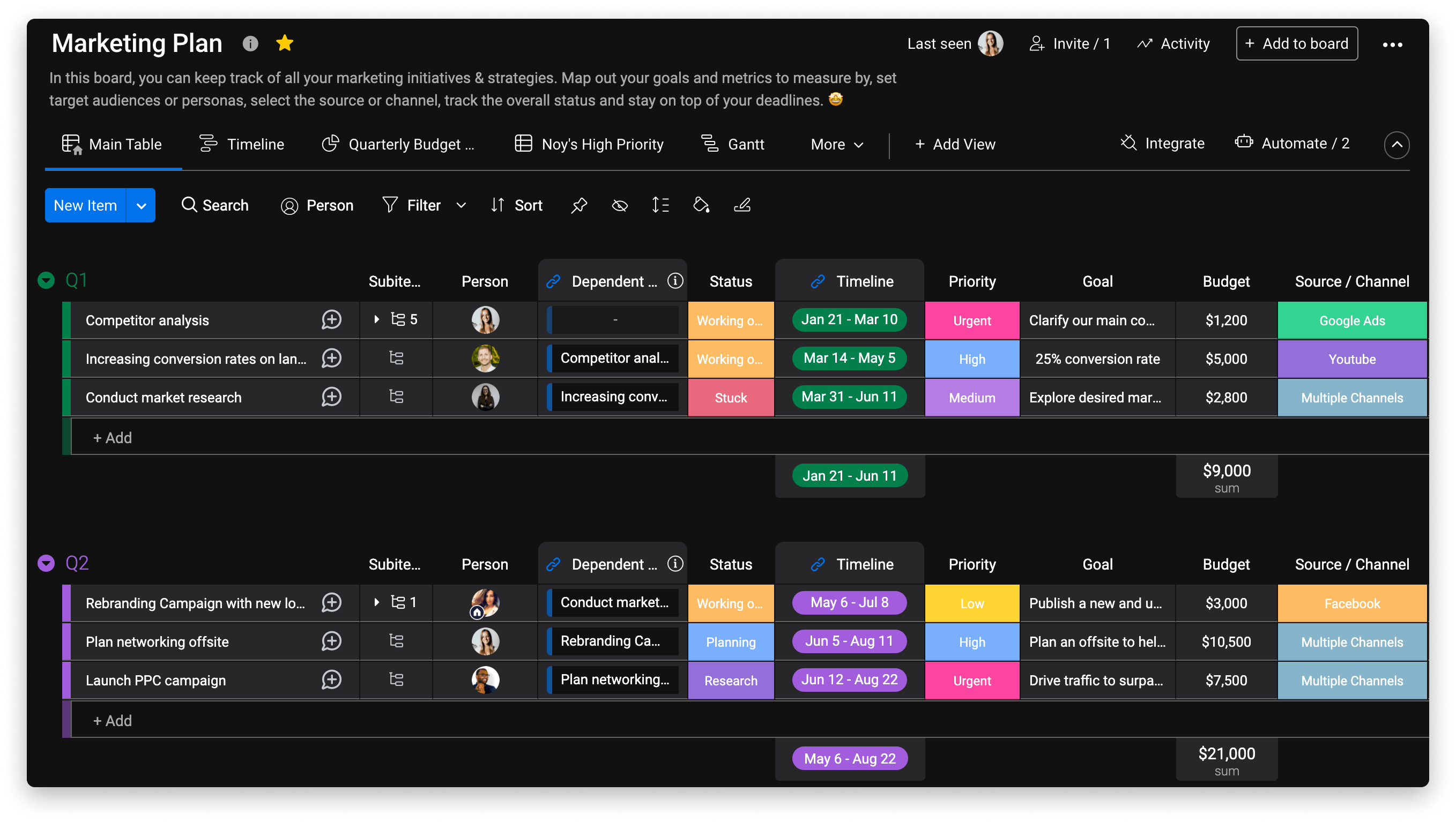This screenshot has height=822, width=1456.
Task: Click the Add to board button
Action: tap(1297, 43)
